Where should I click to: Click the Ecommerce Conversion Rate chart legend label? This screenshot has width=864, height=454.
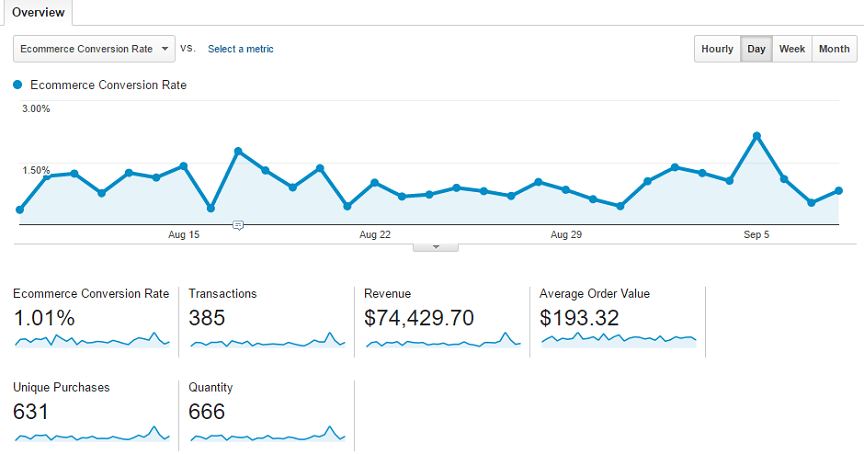click(x=109, y=85)
